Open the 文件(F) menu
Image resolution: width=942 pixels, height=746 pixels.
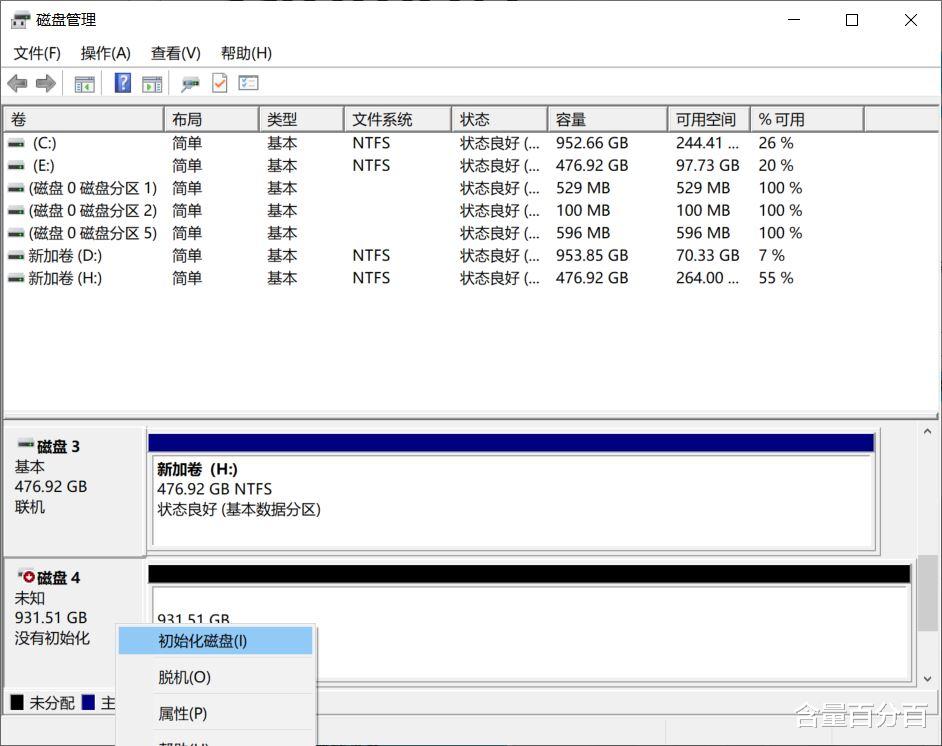tap(37, 53)
